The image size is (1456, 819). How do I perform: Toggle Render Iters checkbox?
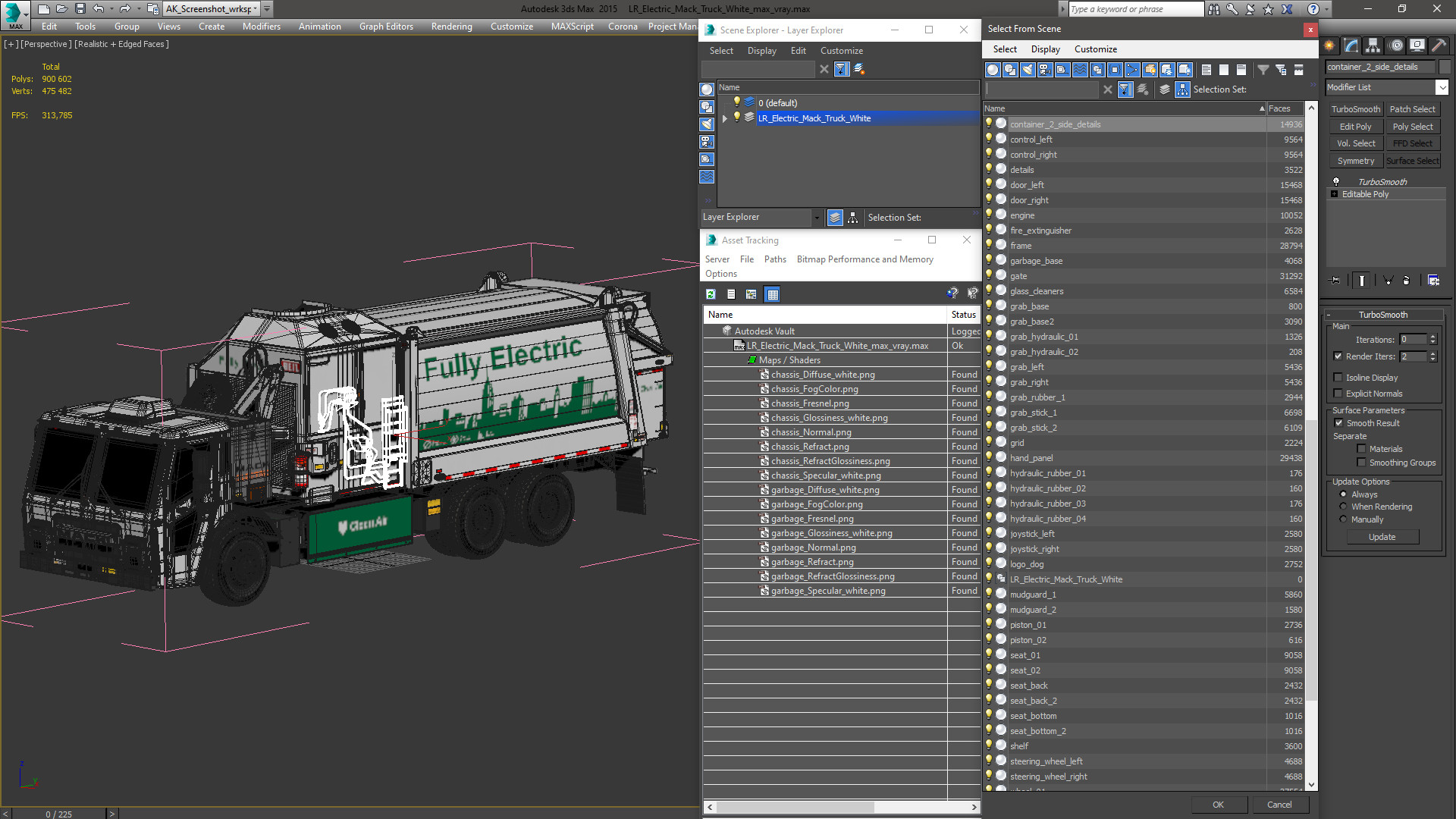coord(1338,356)
